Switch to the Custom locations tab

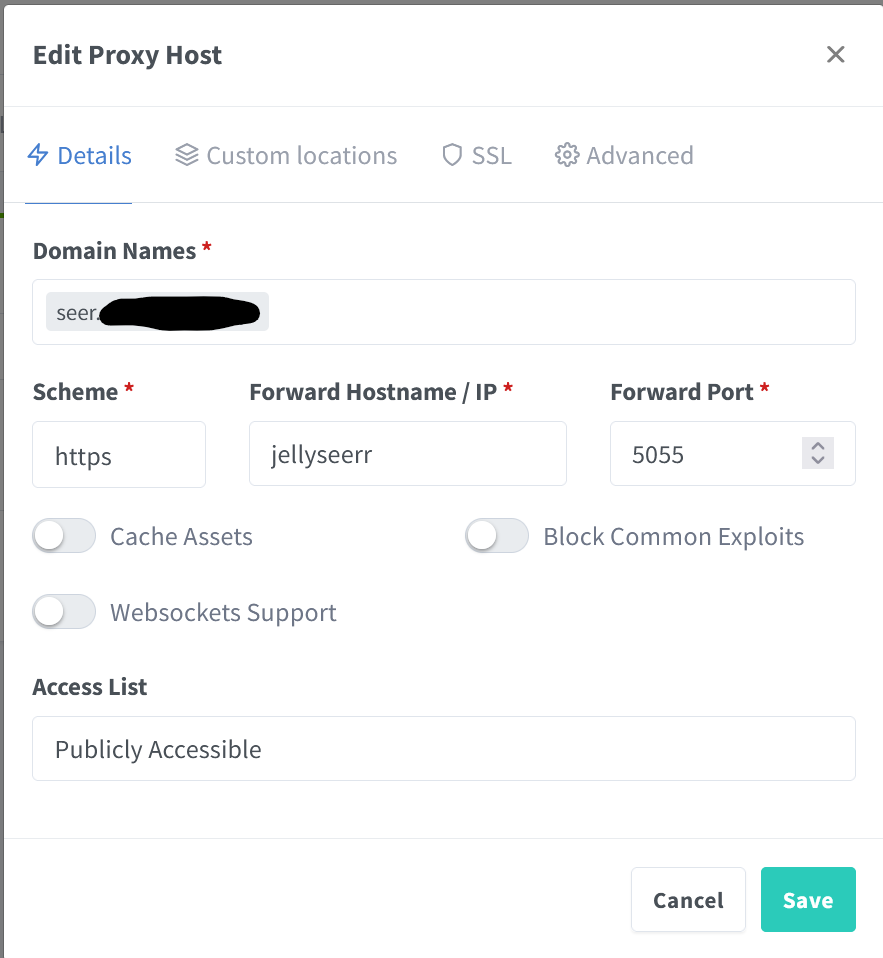tap(300, 156)
